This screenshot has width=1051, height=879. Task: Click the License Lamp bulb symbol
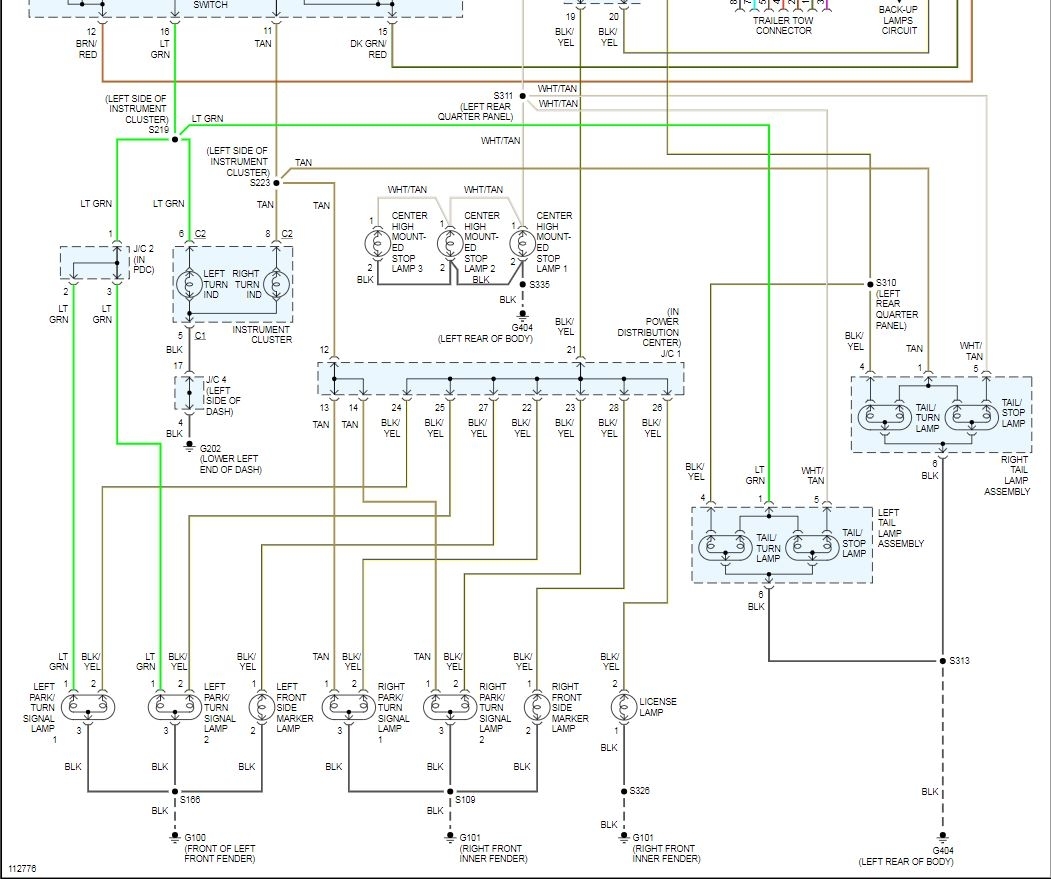(x=623, y=707)
